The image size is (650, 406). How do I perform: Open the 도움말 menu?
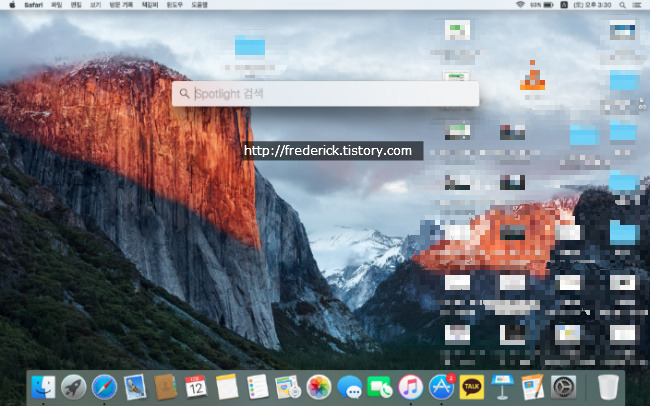pyautogui.click(x=199, y=5)
